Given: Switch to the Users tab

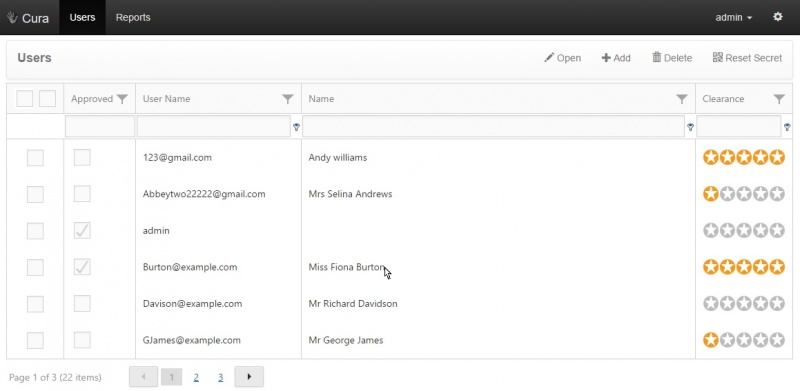Looking at the screenshot, I should [x=82, y=17].
